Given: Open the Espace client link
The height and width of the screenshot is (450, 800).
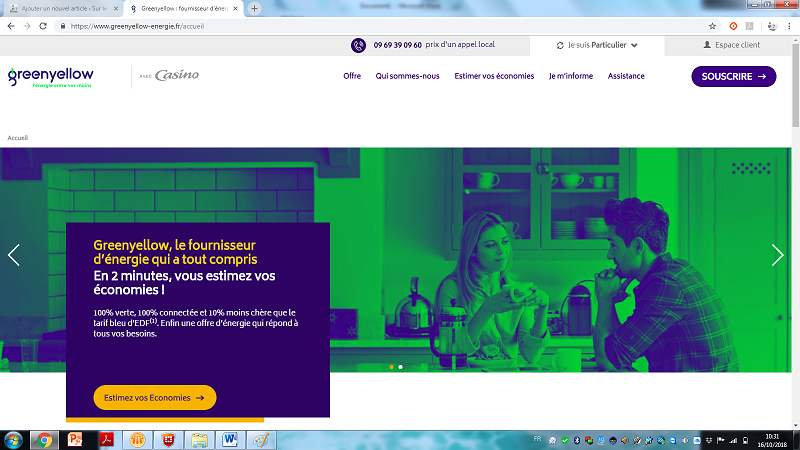Looking at the screenshot, I should pyautogui.click(x=732, y=45).
